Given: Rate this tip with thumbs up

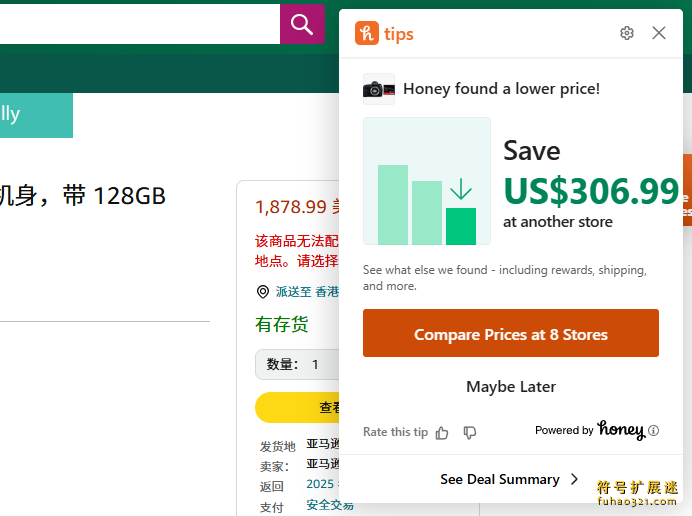Looking at the screenshot, I should 442,433.
